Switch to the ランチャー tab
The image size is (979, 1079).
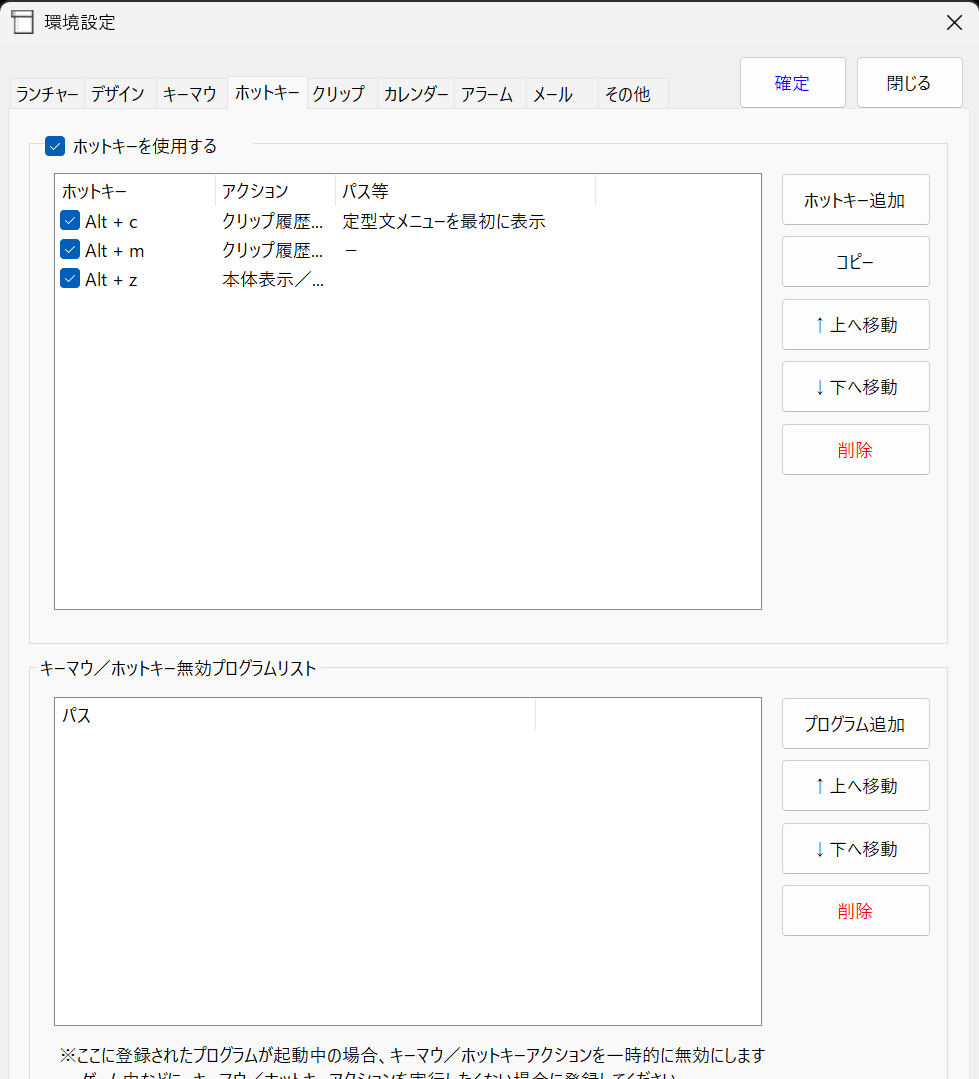click(47, 94)
